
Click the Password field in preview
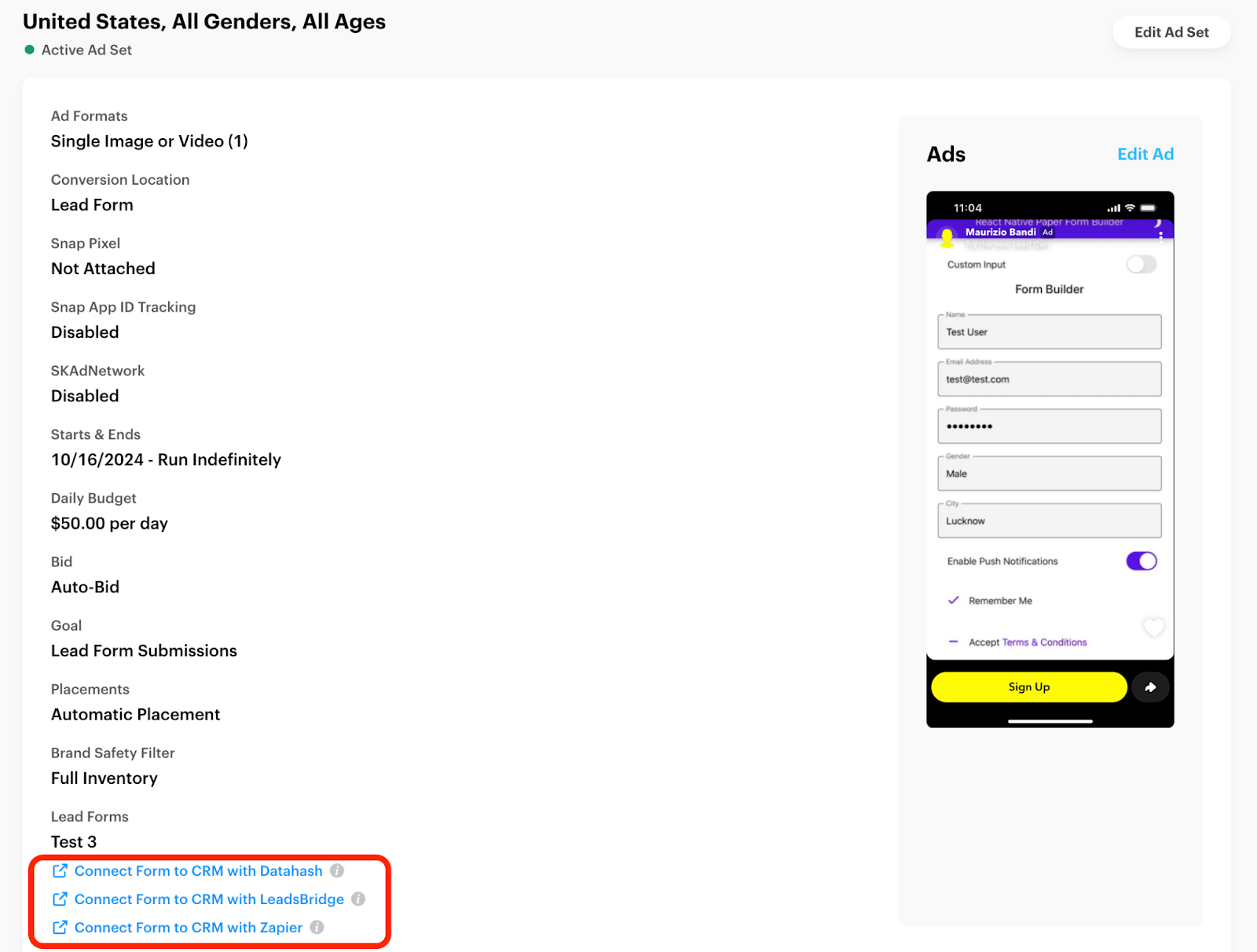[x=1049, y=426]
